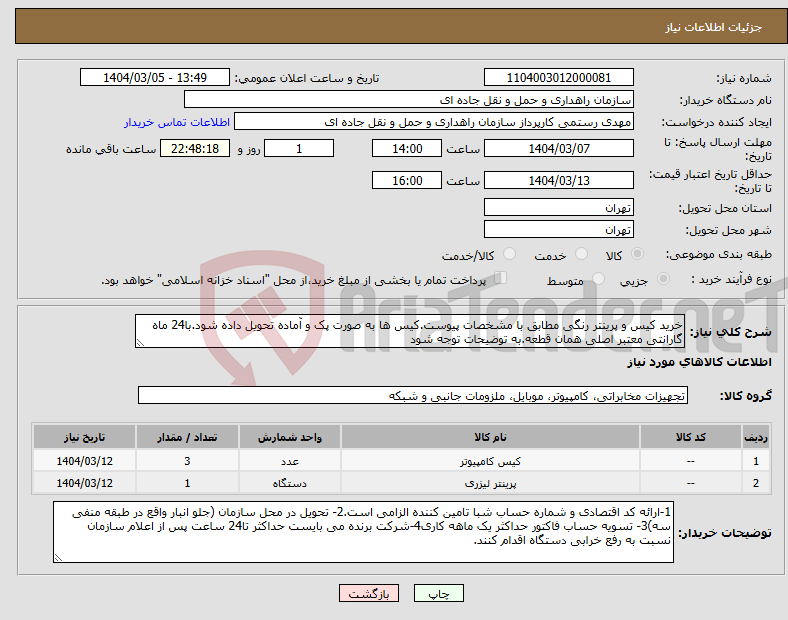
Task: Click the resize grip of توضیحات خریدار textarea
Action: pyautogui.click(x=58, y=557)
